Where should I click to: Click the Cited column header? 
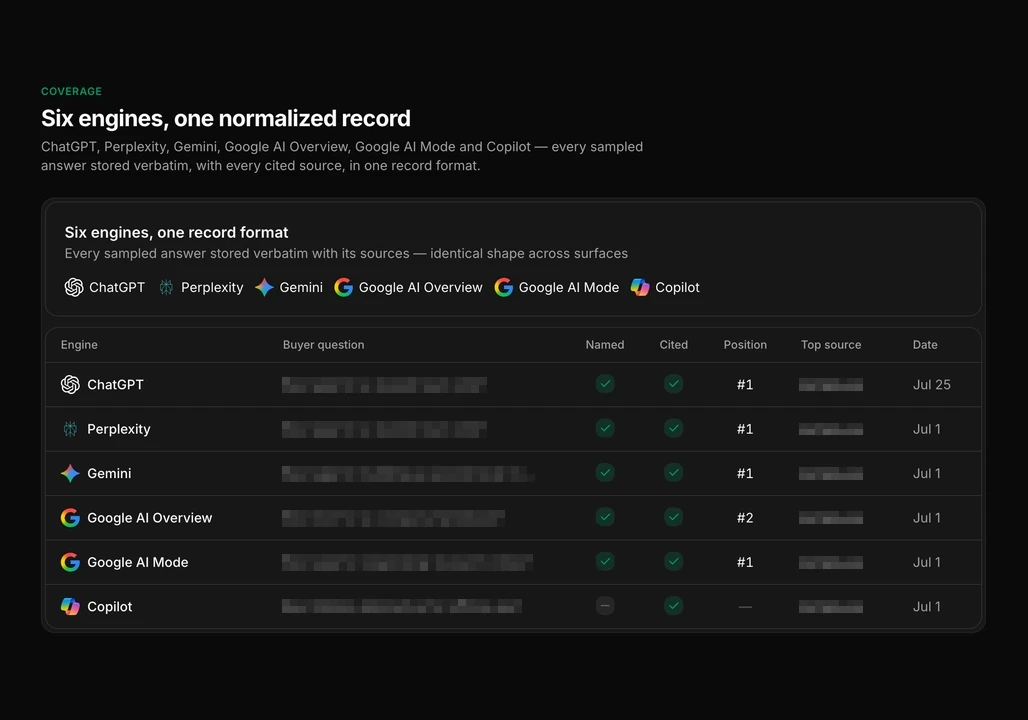click(673, 345)
